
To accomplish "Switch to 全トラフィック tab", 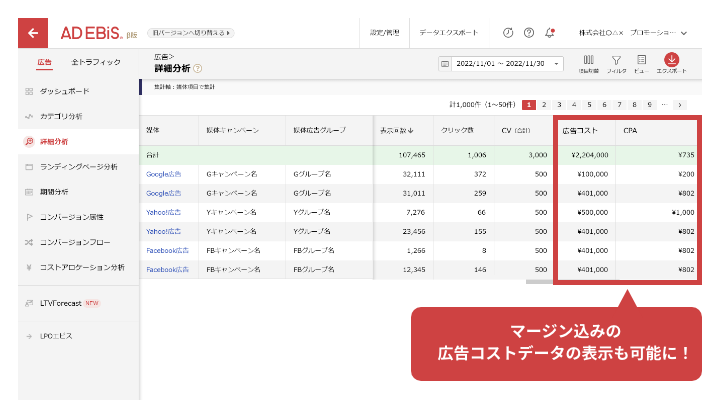I will click(x=96, y=62).
